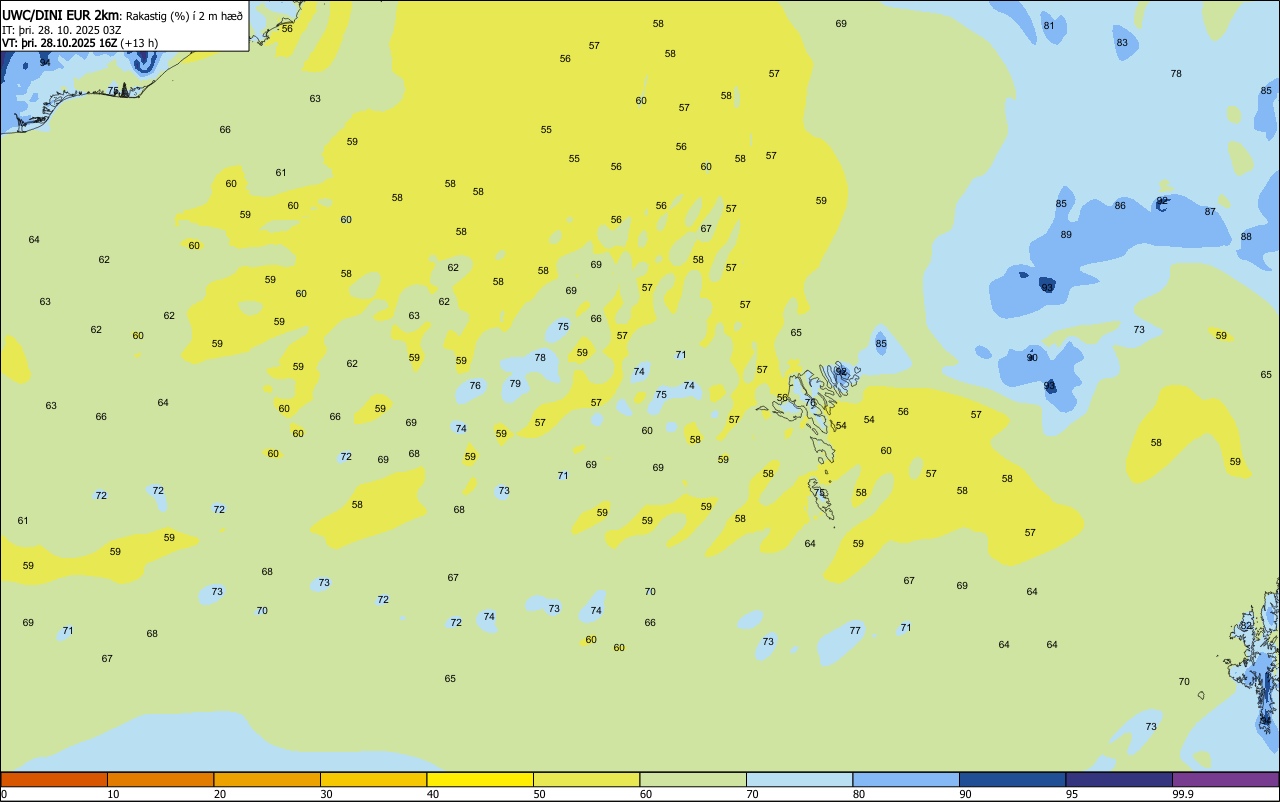Click the purple legend swatch above 99.9
Viewport: 1280px width, 802px height.
(x=1225, y=779)
